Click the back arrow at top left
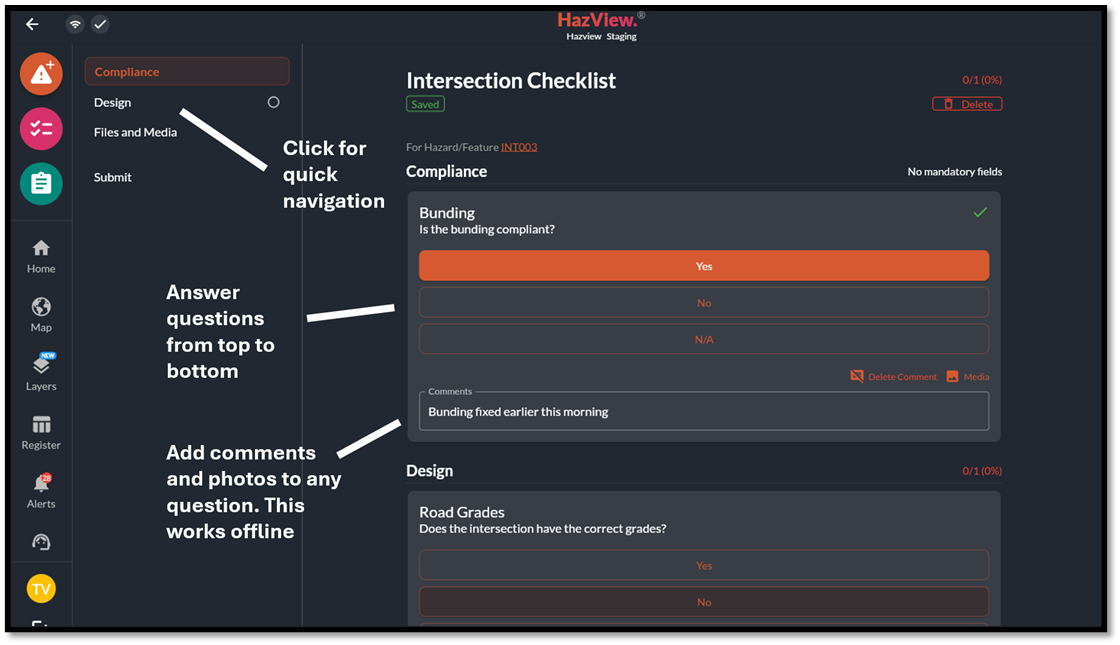The width and height of the screenshot is (1120, 645). tap(32, 24)
